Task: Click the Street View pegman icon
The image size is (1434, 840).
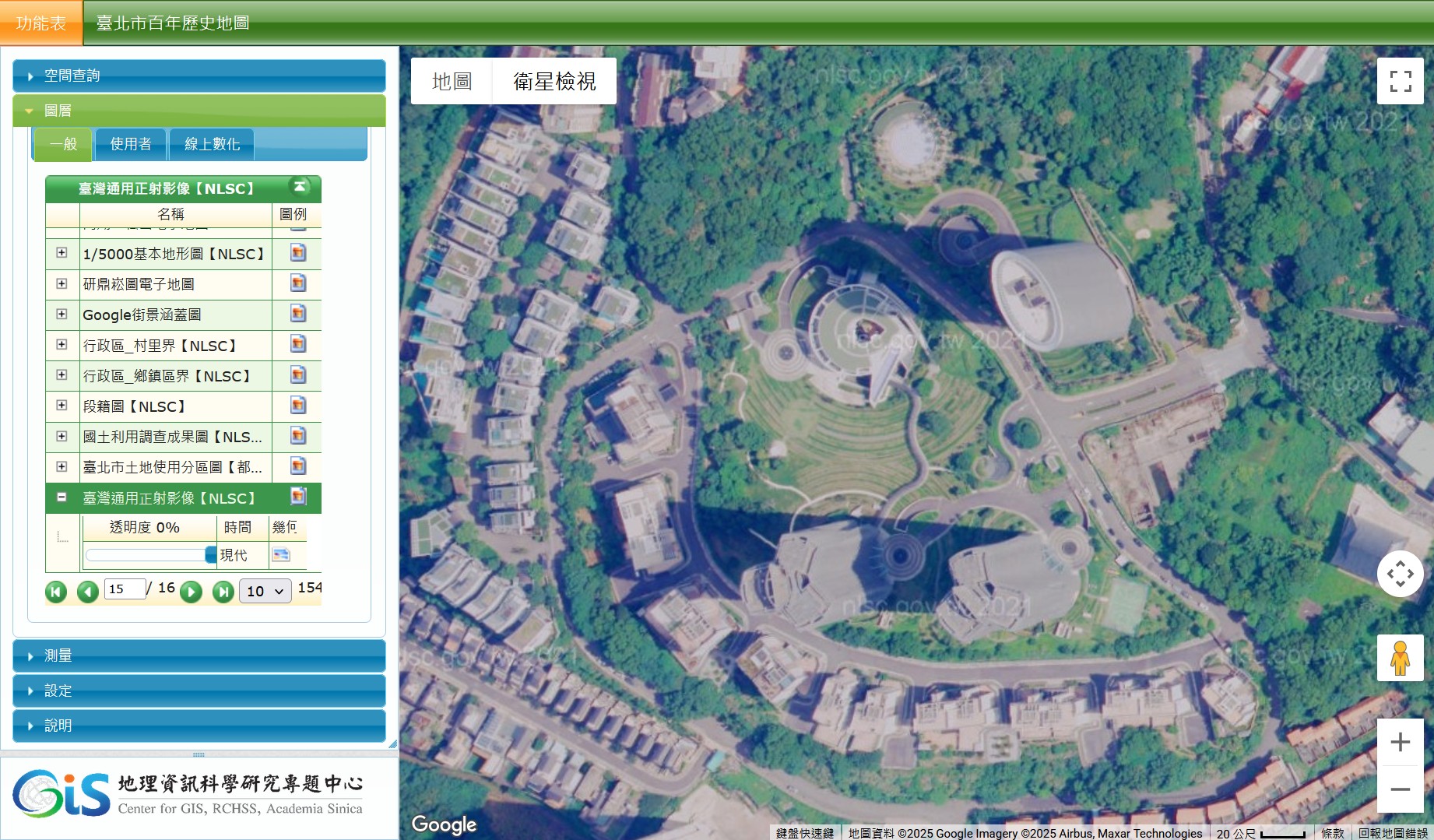Action: 1400,658
